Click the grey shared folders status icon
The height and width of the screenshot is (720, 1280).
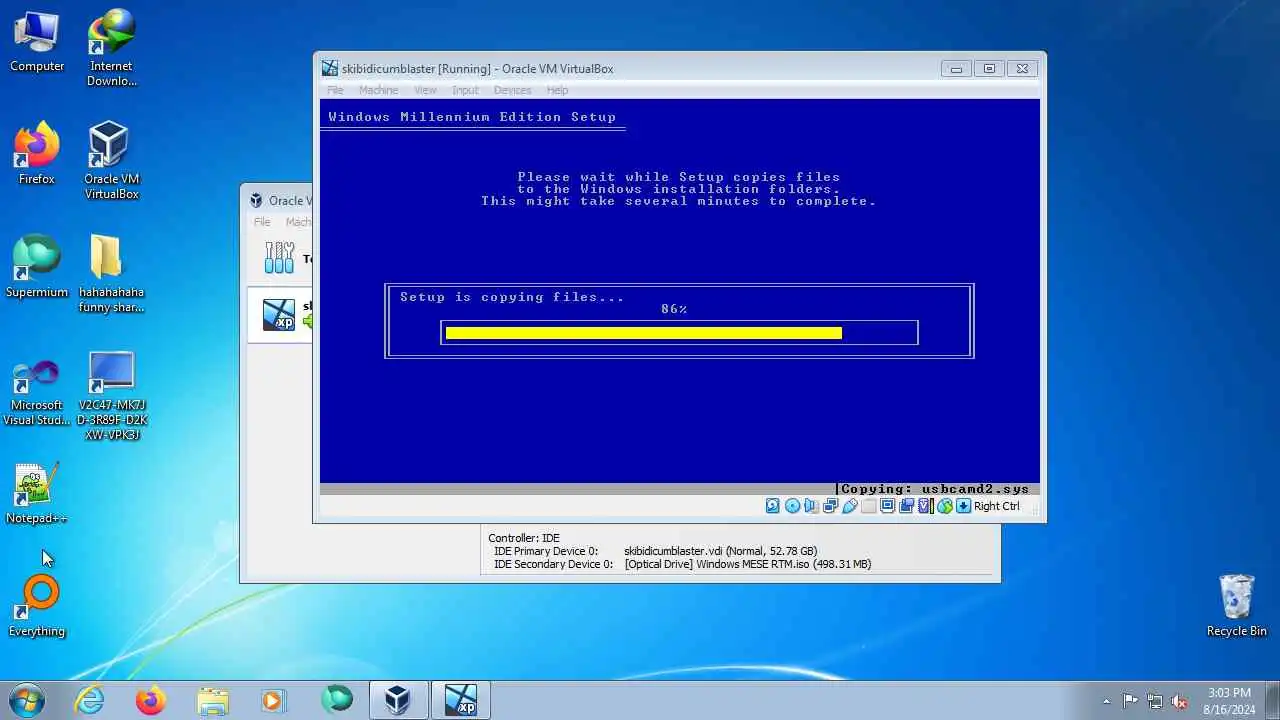click(x=868, y=506)
